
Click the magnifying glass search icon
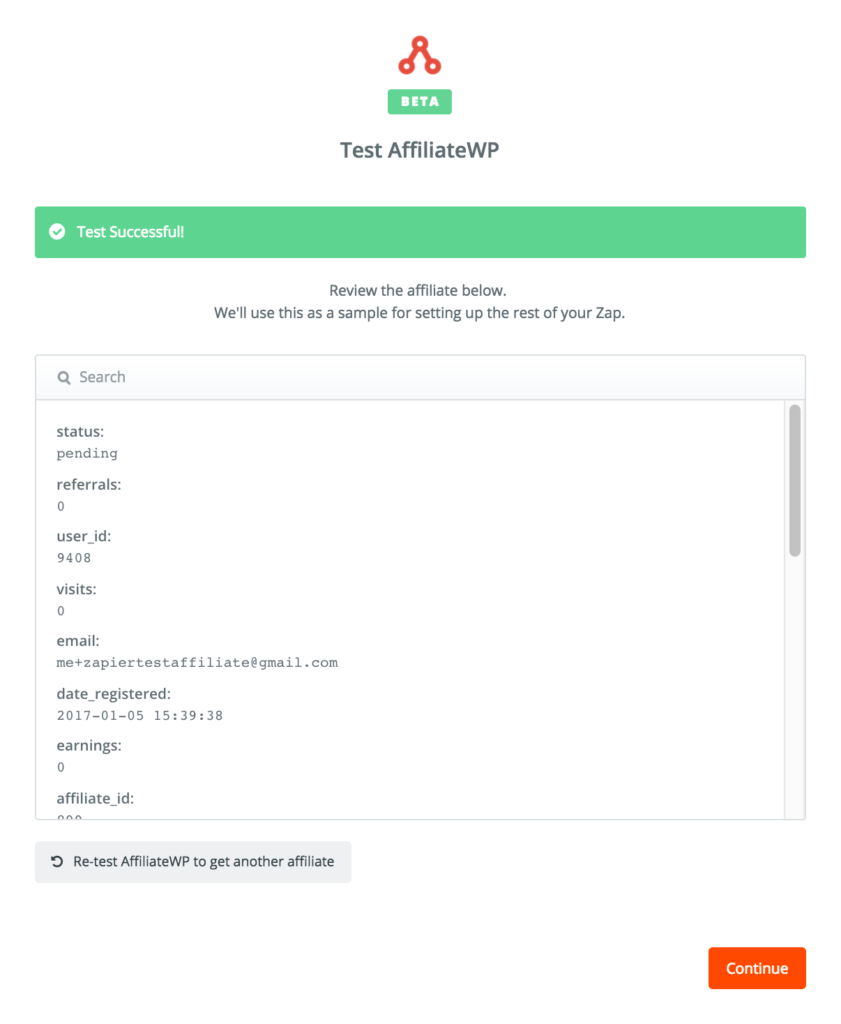pos(62,377)
